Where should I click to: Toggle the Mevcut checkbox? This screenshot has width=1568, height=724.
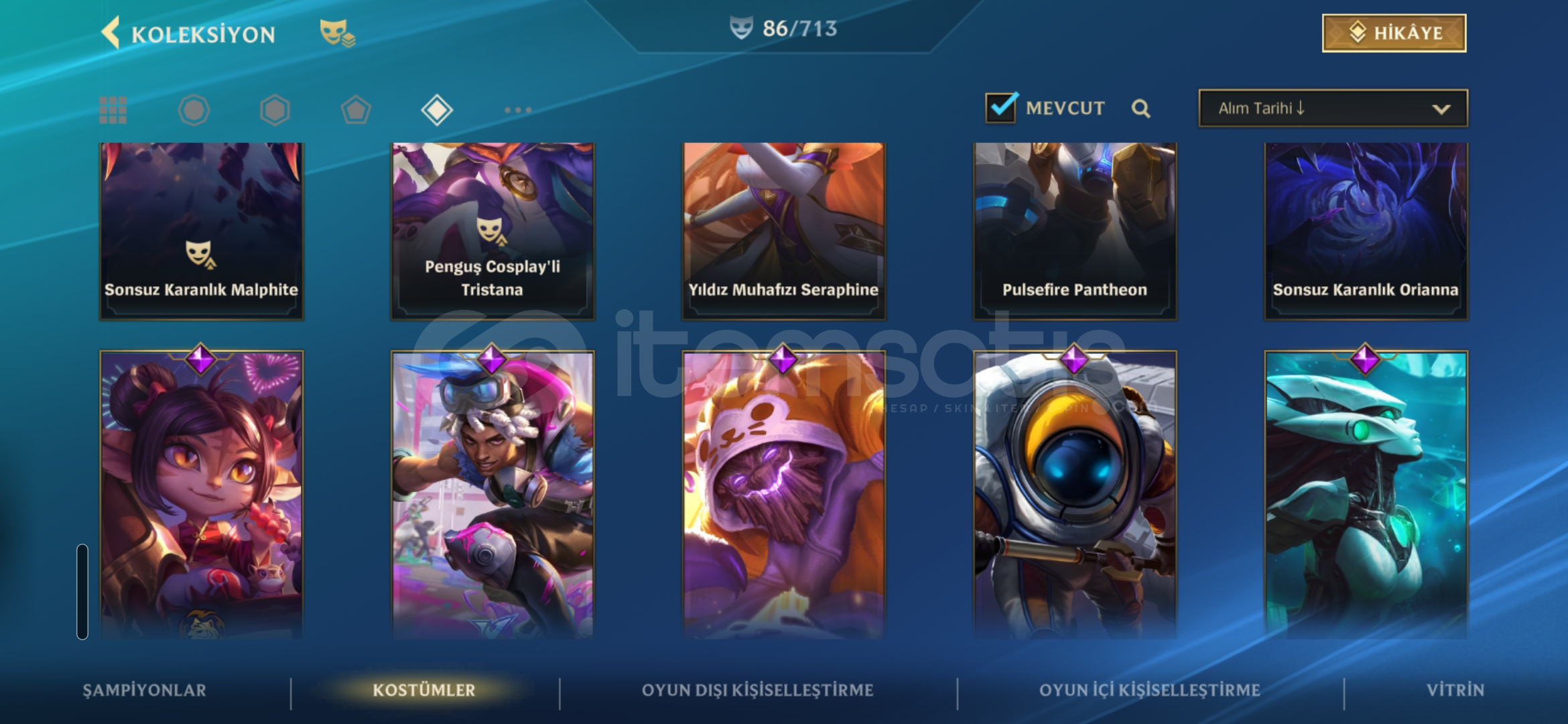click(1001, 107)
